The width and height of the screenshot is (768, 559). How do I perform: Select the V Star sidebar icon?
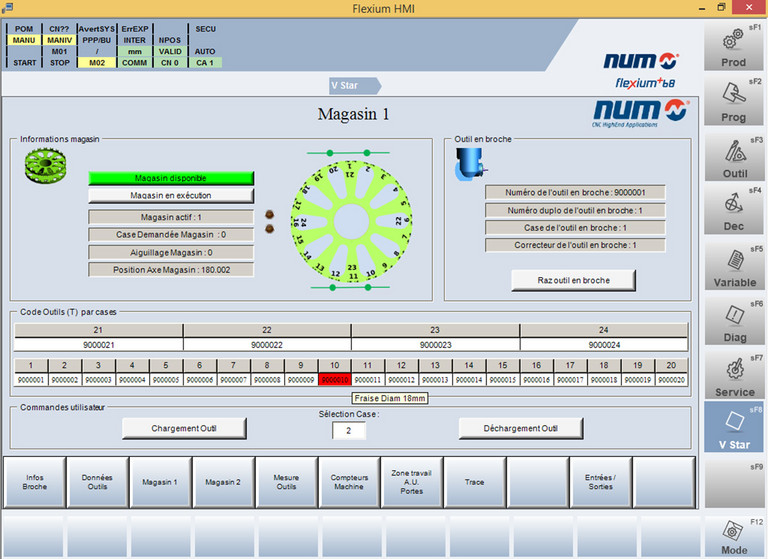734,428
